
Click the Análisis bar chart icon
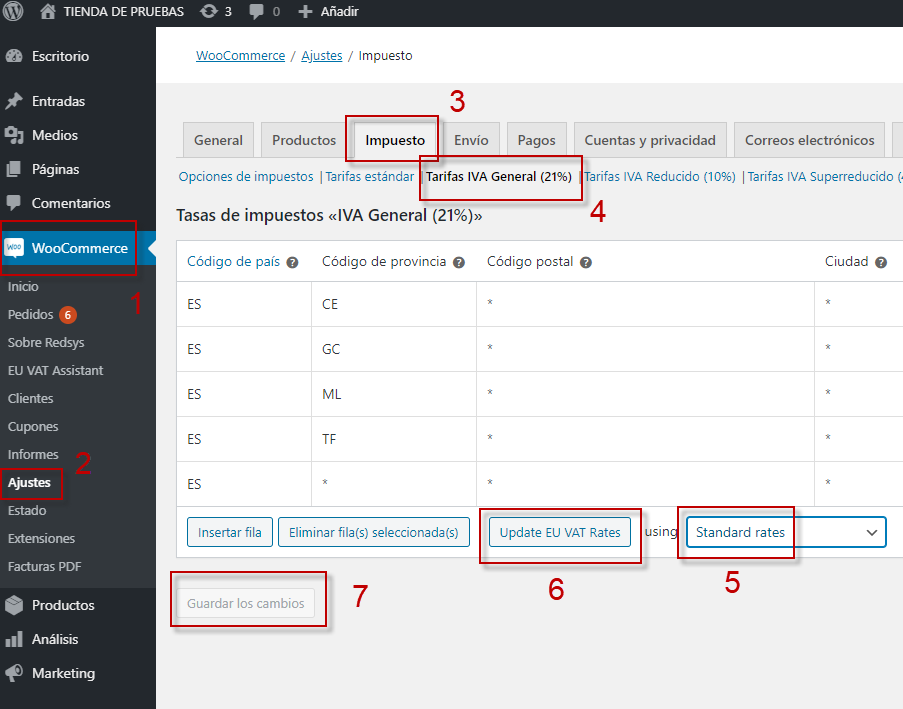pyautogui.click(x=14, y=639)
